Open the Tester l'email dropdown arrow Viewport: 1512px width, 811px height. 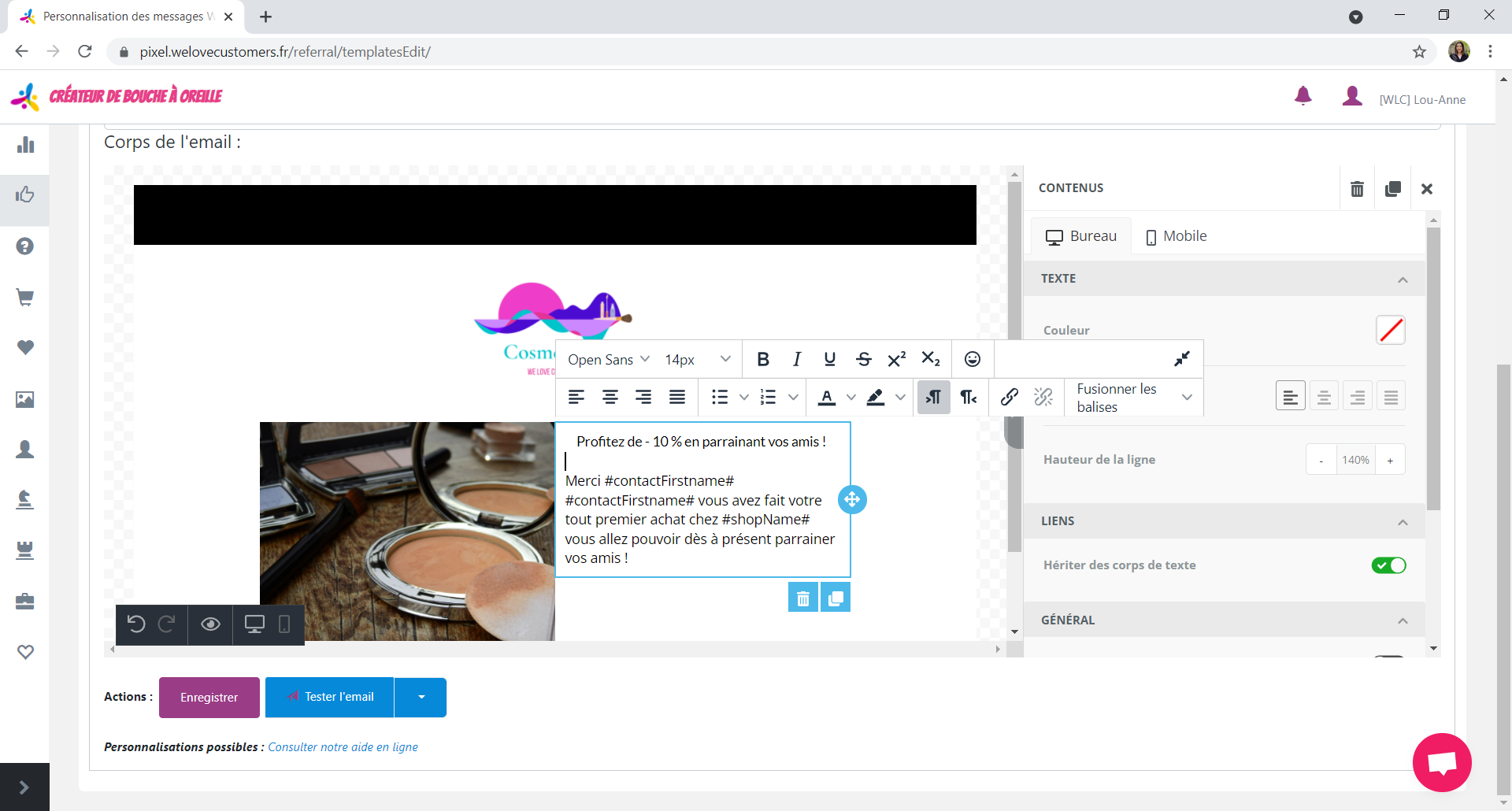click(421, 697)
